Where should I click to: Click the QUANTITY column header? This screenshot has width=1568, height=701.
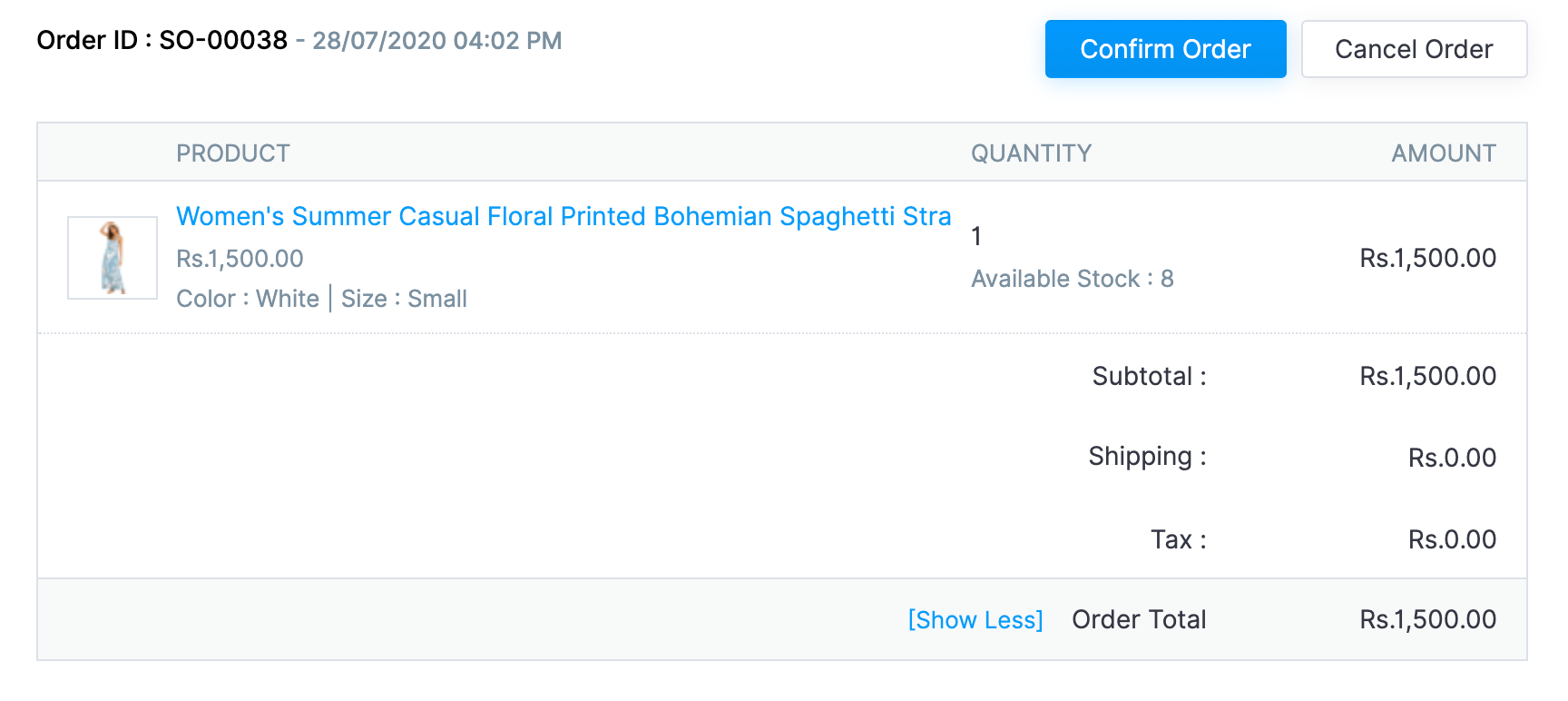coord(1031,153)
